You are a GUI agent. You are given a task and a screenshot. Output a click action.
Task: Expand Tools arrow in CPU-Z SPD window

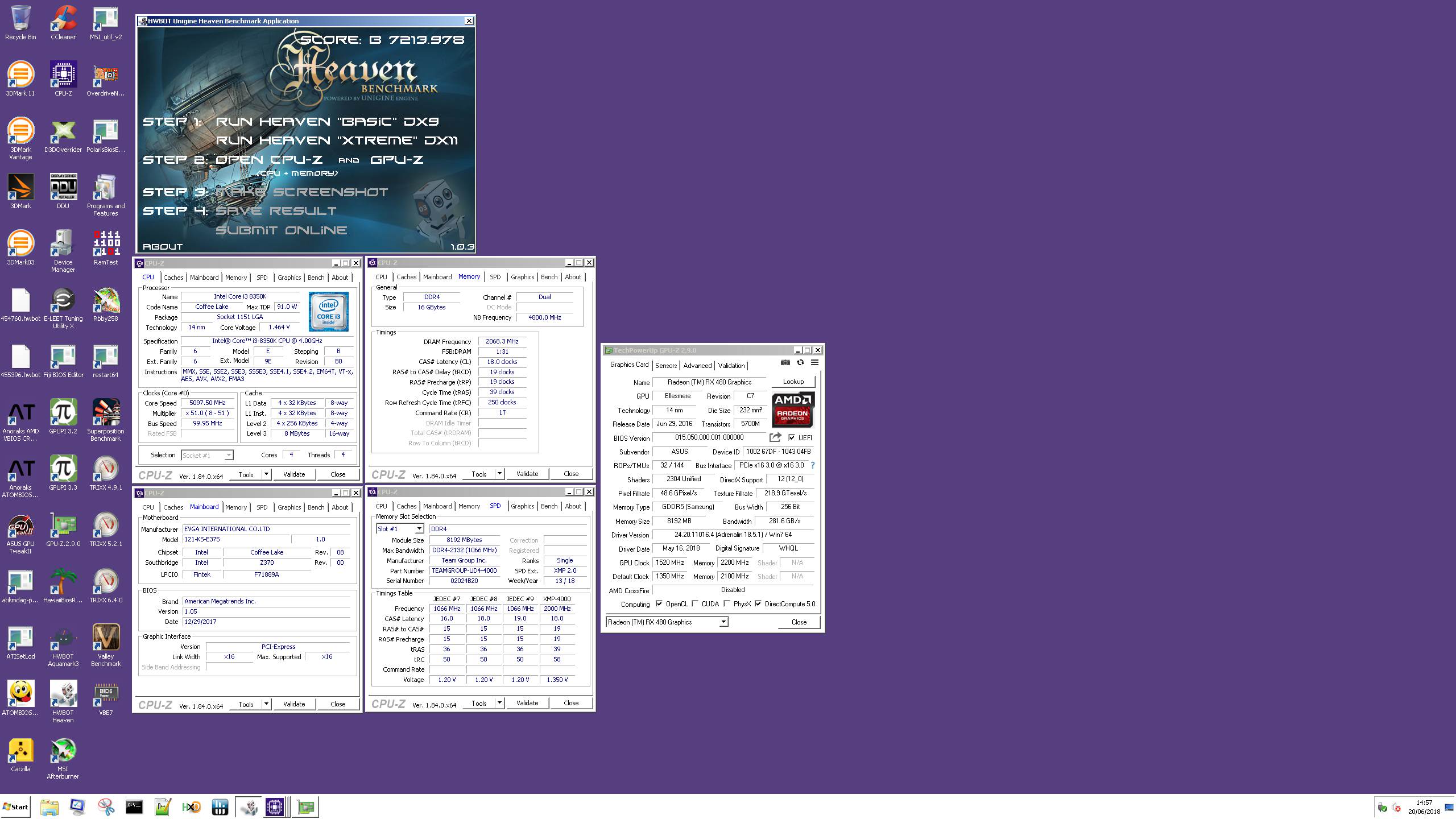499,704
